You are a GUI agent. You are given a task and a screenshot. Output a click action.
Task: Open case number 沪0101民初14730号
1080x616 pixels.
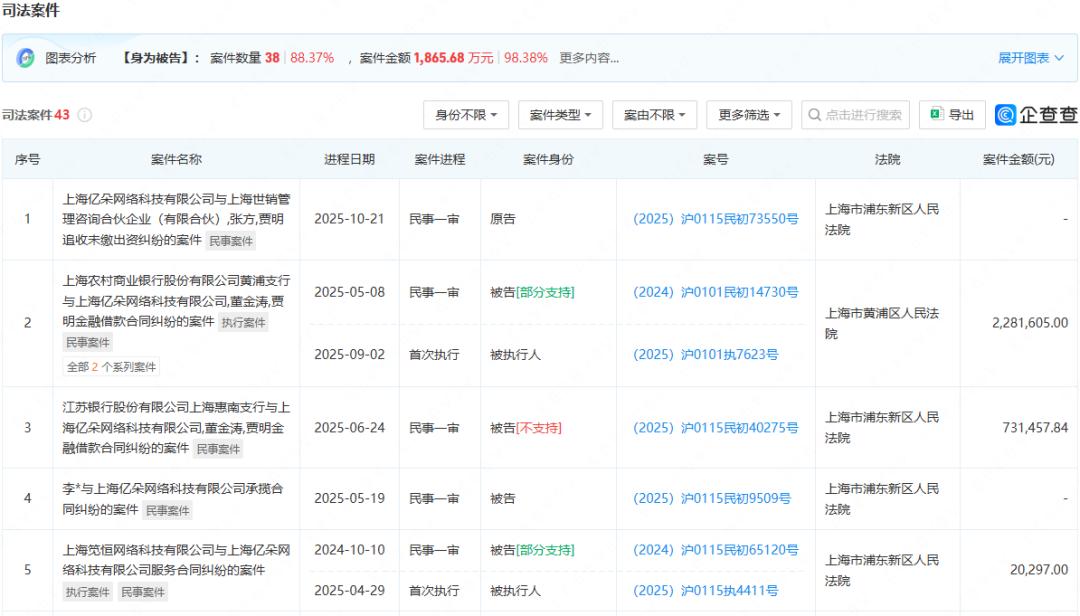(716, 292)
